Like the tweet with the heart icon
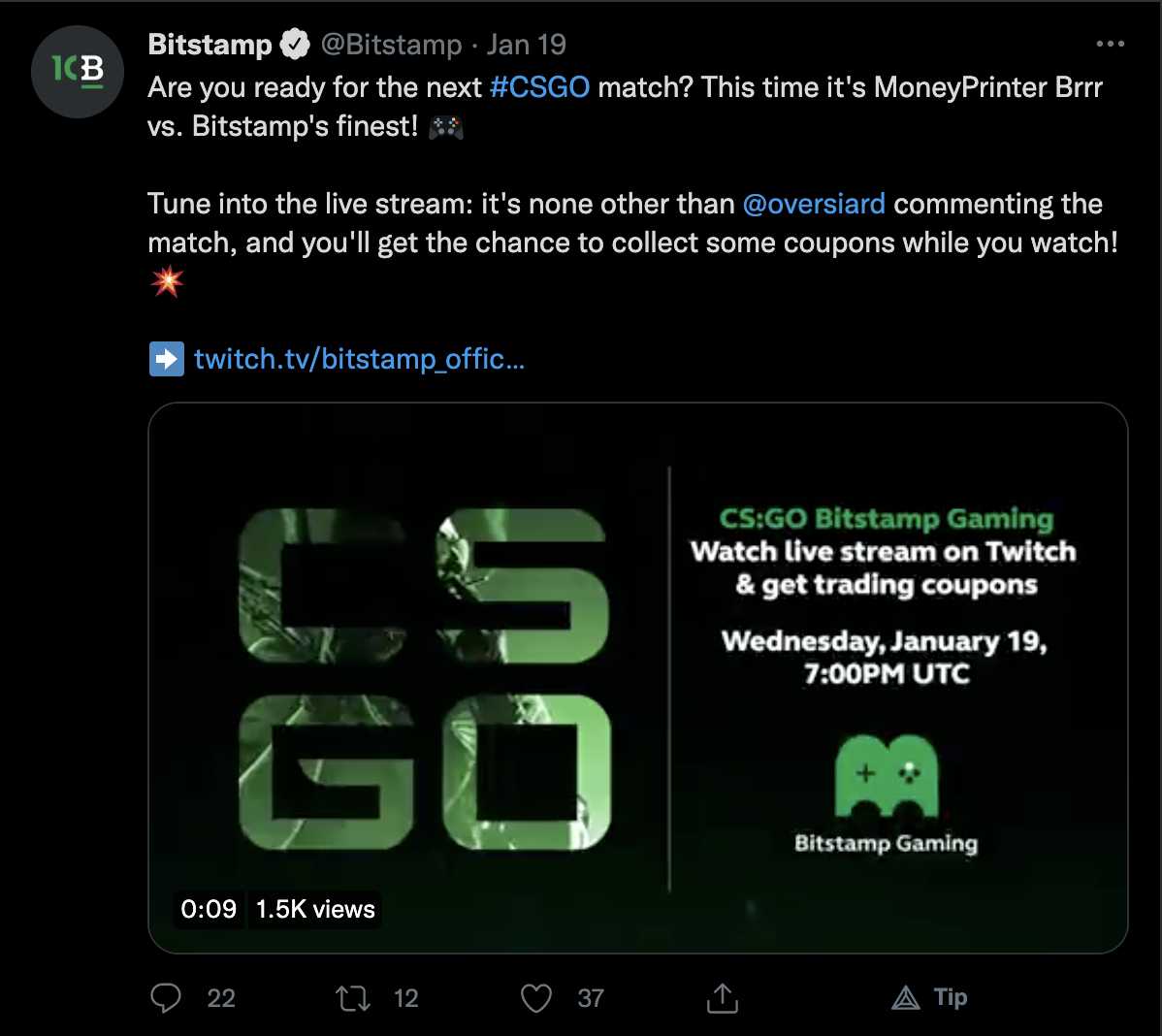The width and height of the screenshot is (1162, 1036). click(x=536, y=998)
